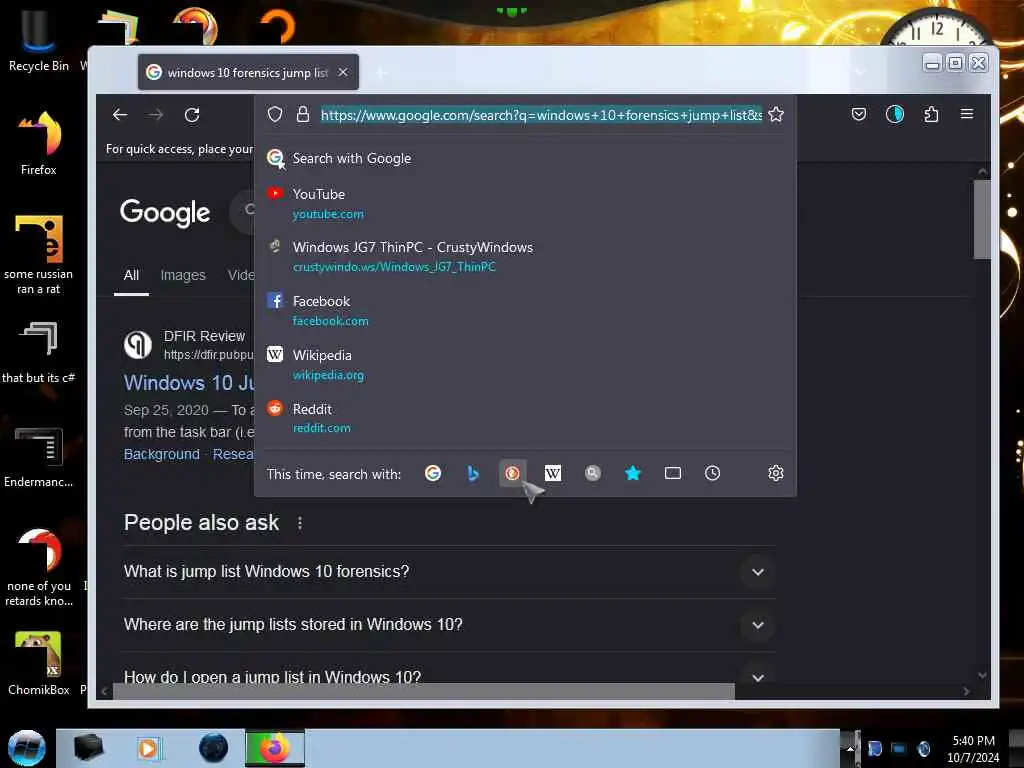Choose the Reddit suggestion
Screen dimensions: 1024x768
point(525,418)
